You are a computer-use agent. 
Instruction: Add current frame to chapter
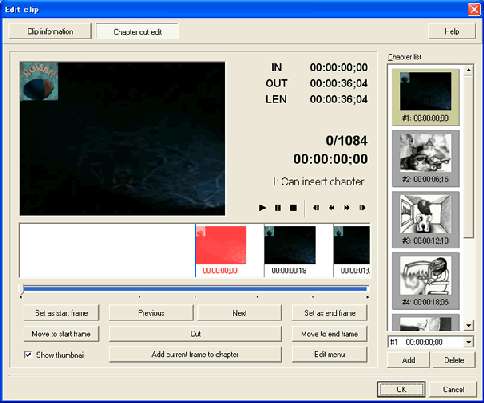click(x=195, y=354)
